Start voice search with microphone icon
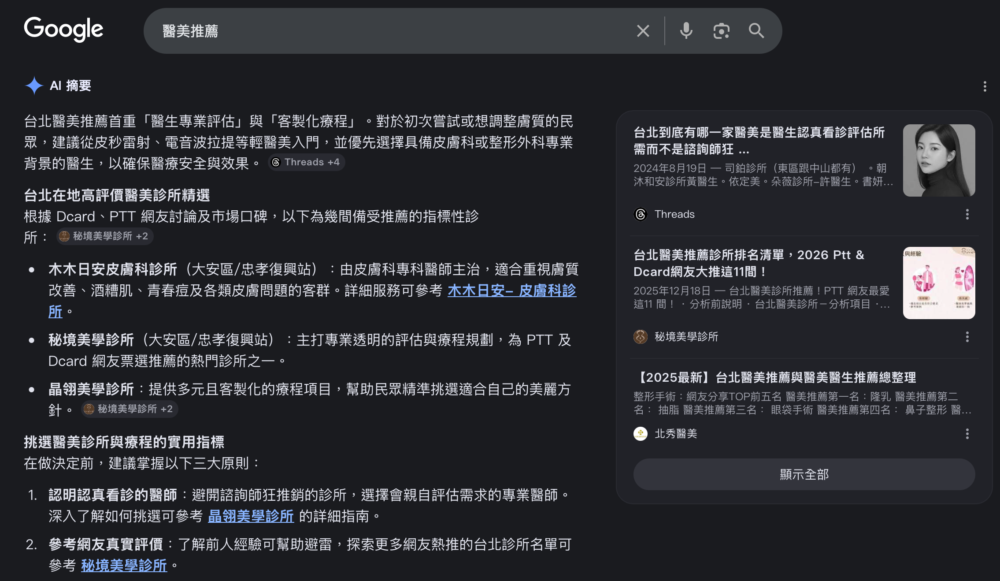The height and width of the screenshot is (581, 1000). pos(686,31)
